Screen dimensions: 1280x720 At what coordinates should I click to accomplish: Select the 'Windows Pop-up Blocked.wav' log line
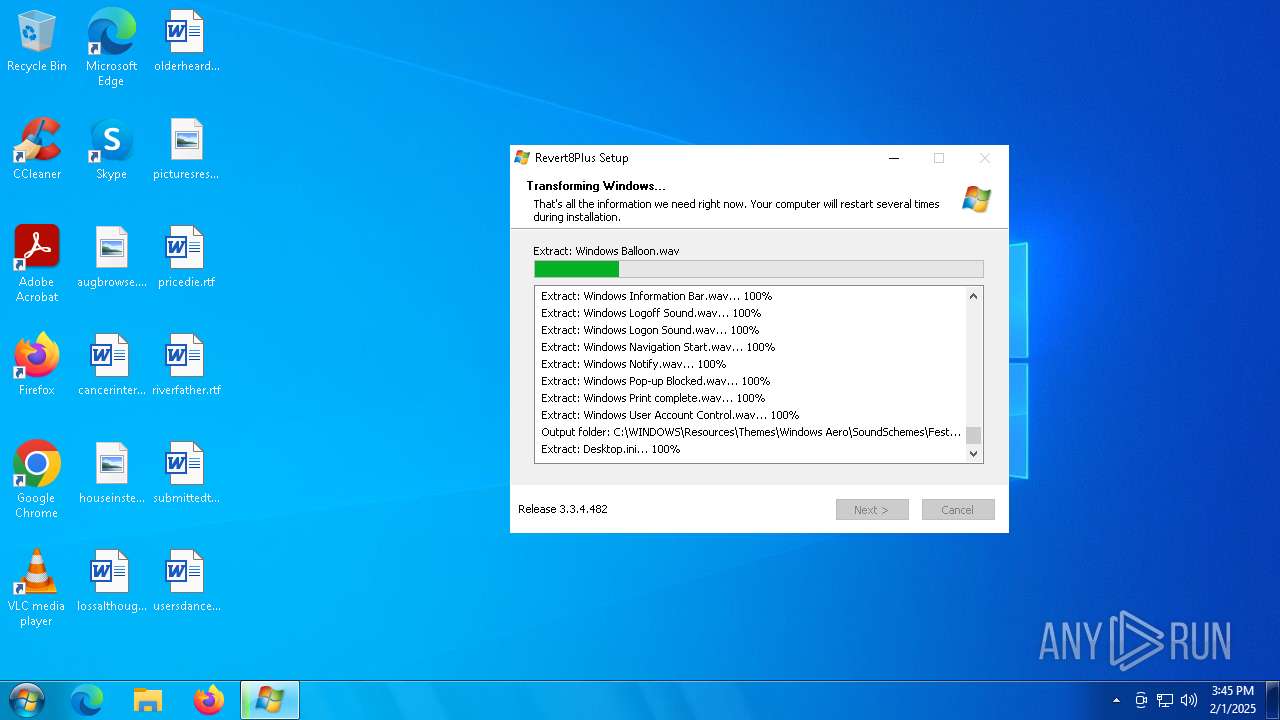tap(655, 381)
